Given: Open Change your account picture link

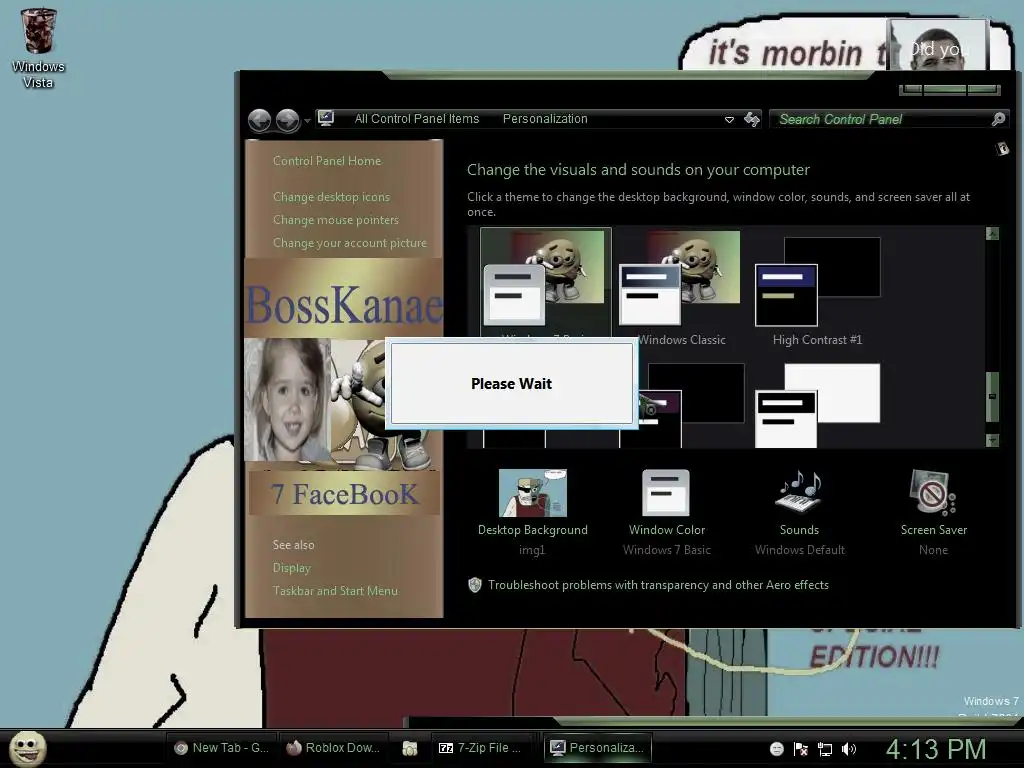Looking at the screenshot, I should (x=349, y=243).
